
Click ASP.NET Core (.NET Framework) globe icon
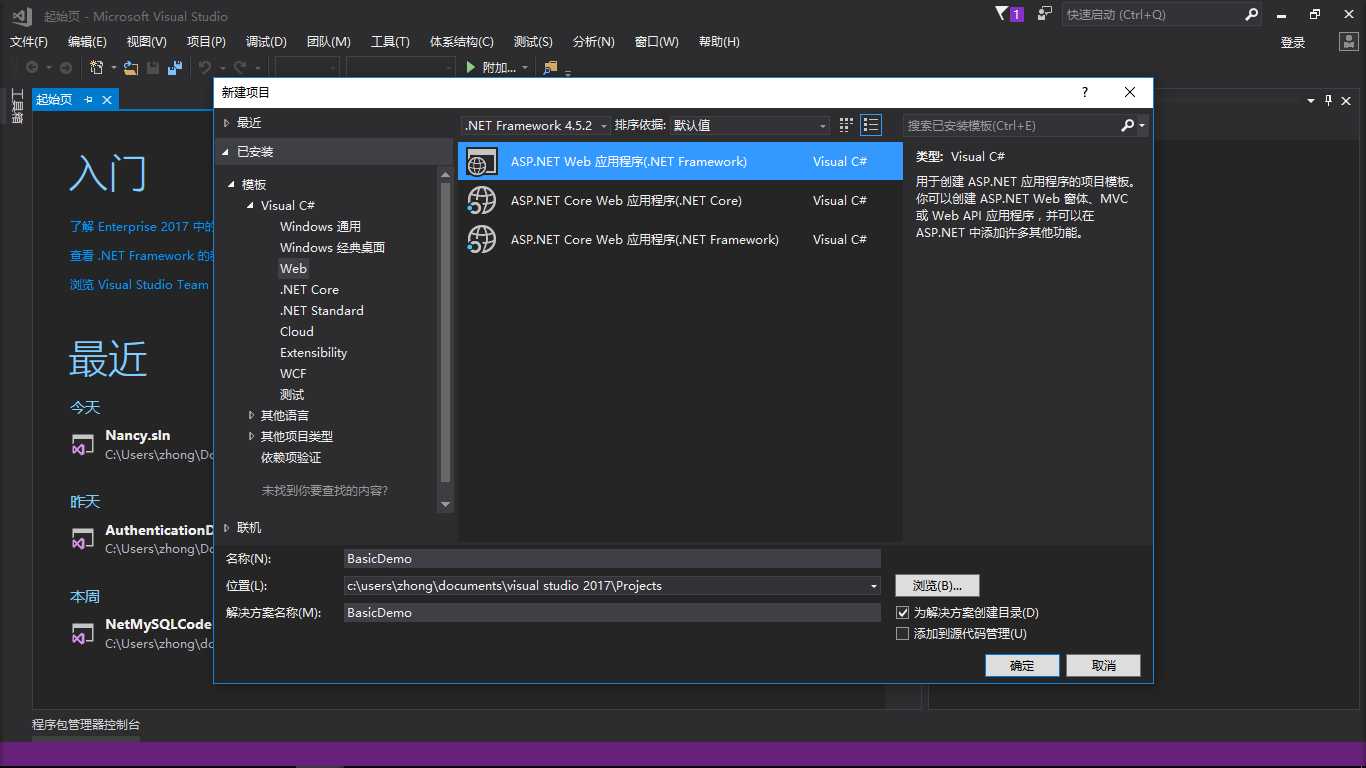tap(482, 239)
